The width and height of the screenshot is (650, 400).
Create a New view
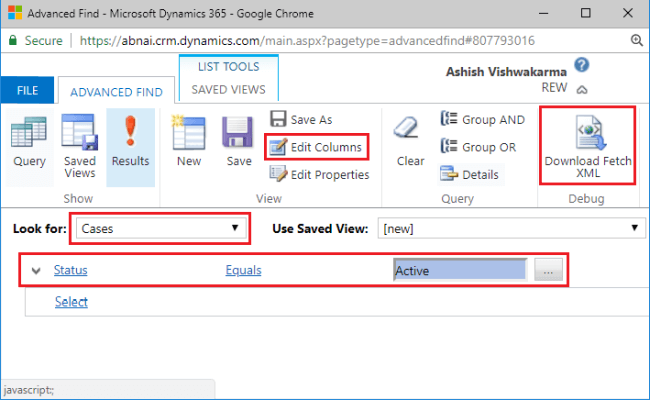pos(189,141)
